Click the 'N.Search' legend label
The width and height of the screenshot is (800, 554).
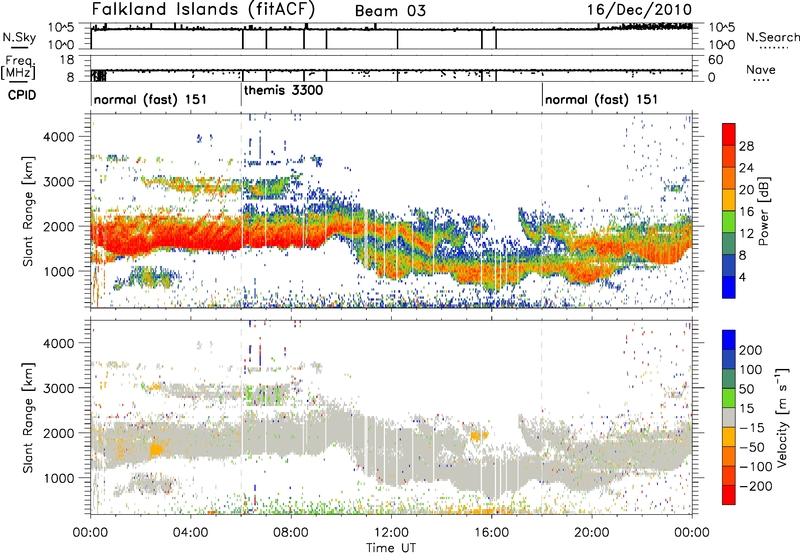[x=772, y=37]
